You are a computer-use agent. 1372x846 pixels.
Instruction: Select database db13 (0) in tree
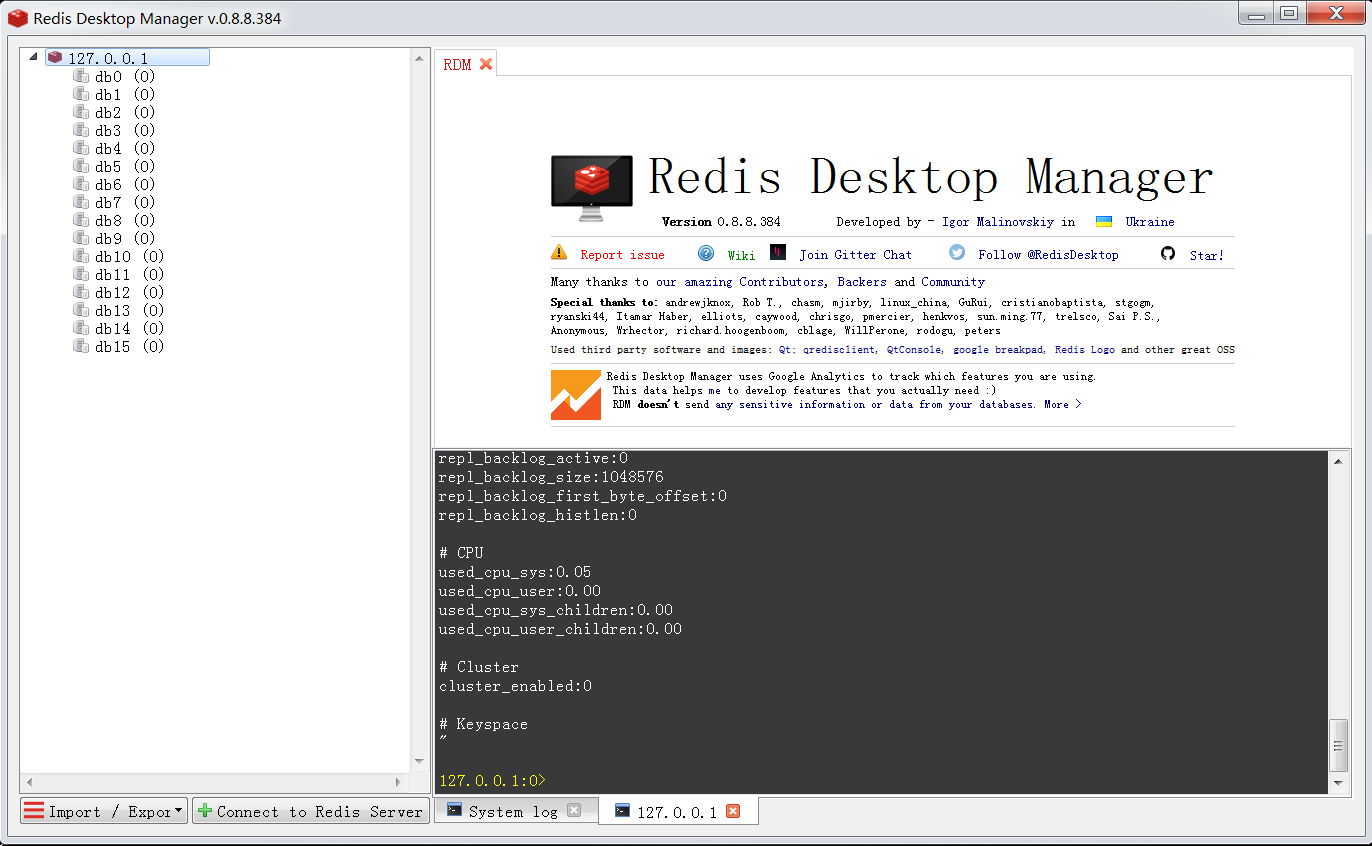pyautogui.click(x=129, y=311)
